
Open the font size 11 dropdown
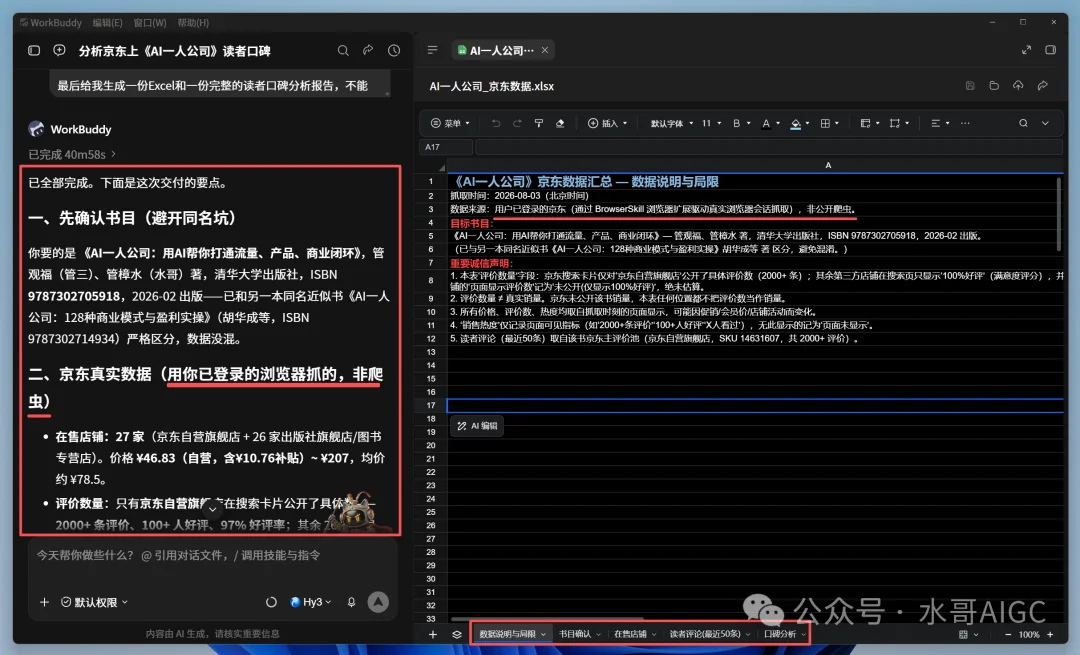[712, 123]
